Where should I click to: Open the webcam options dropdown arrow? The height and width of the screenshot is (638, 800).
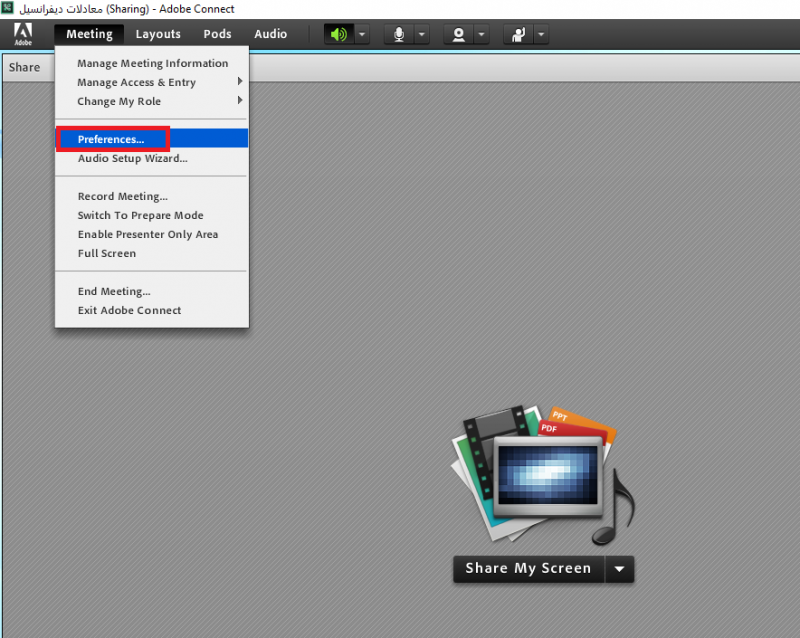tap(482, 34)
